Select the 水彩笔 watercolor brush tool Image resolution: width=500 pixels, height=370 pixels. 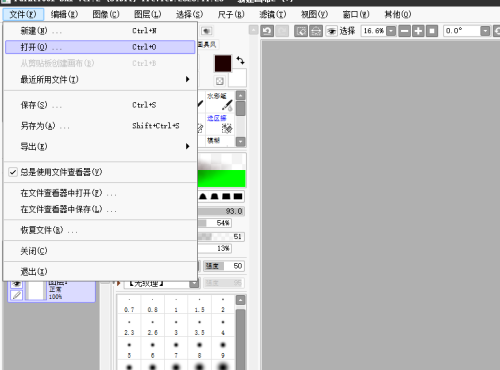point(220,102)
